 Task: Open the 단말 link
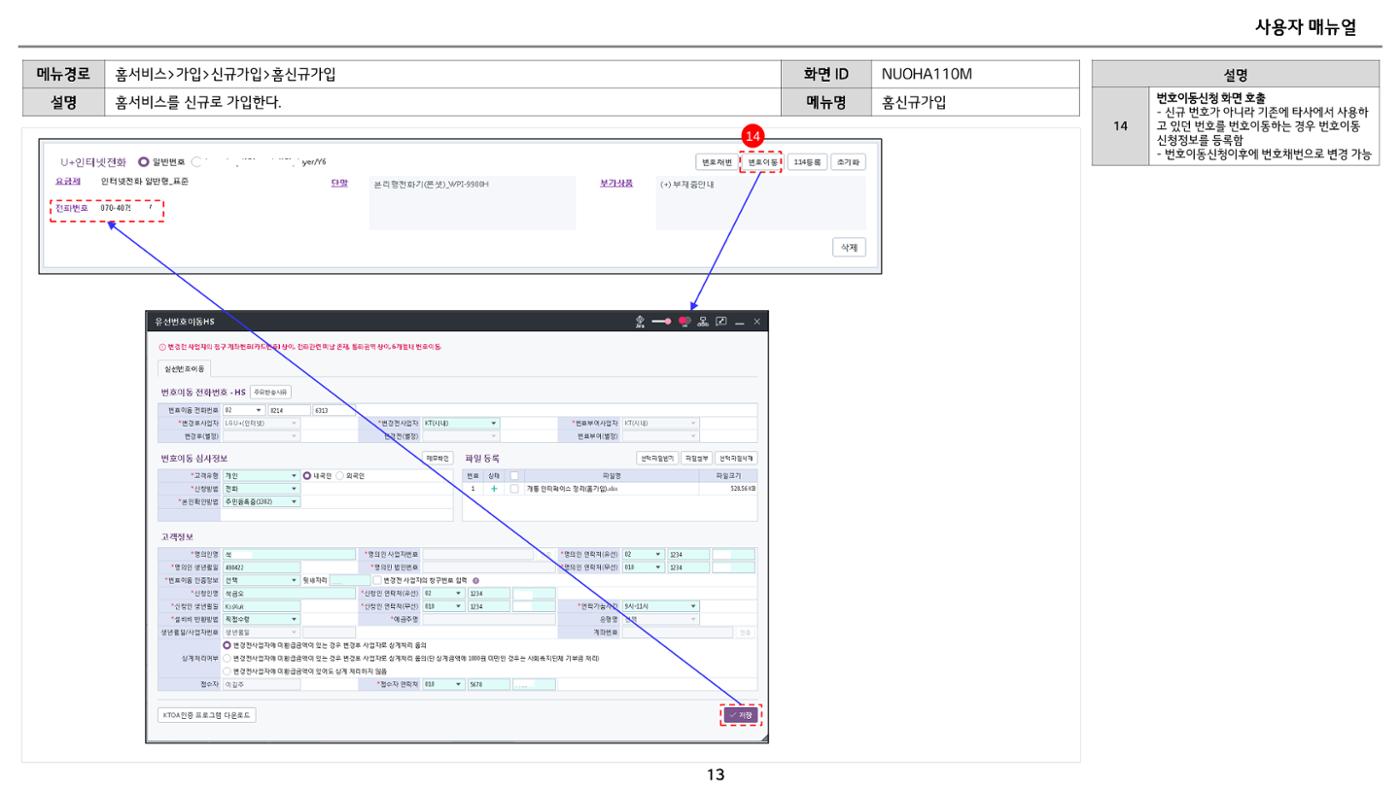tap(339, 182)
